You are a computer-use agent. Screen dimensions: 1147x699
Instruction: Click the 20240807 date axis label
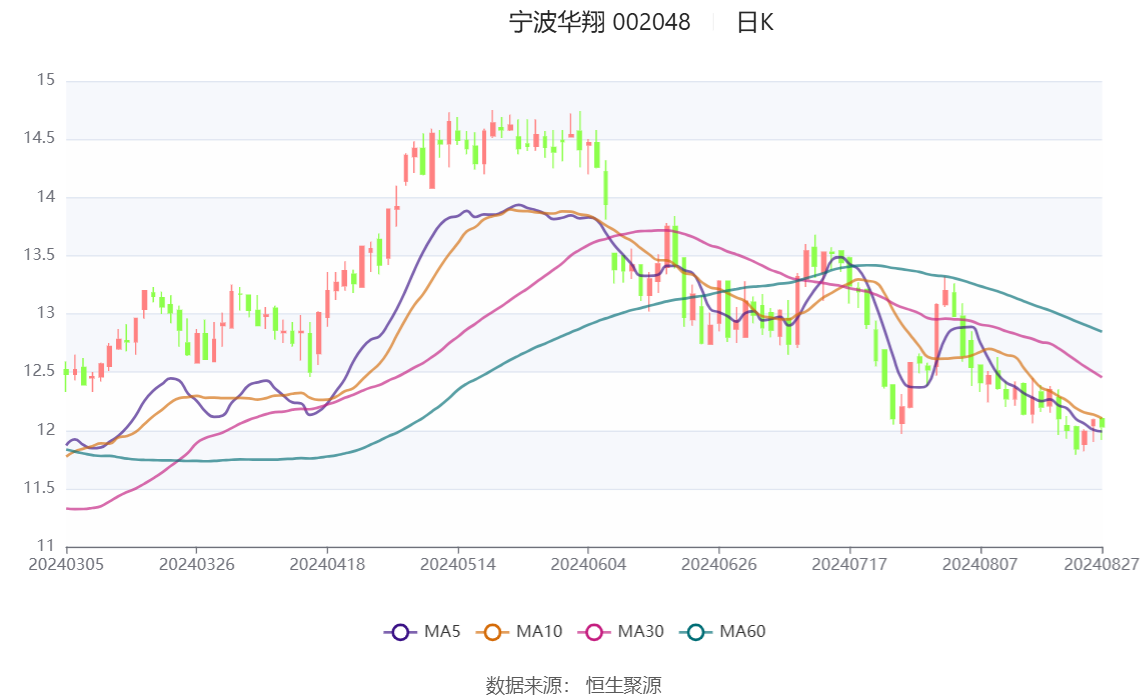[x=979, y=564]
